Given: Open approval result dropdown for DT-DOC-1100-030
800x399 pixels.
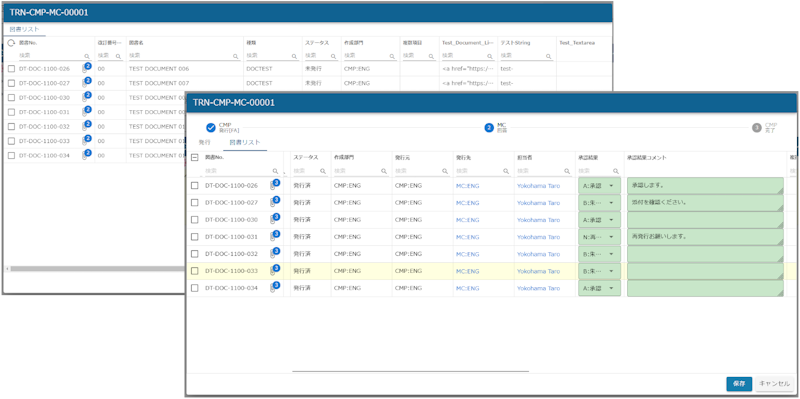Looking at the screenshot, I should [599, 220].
